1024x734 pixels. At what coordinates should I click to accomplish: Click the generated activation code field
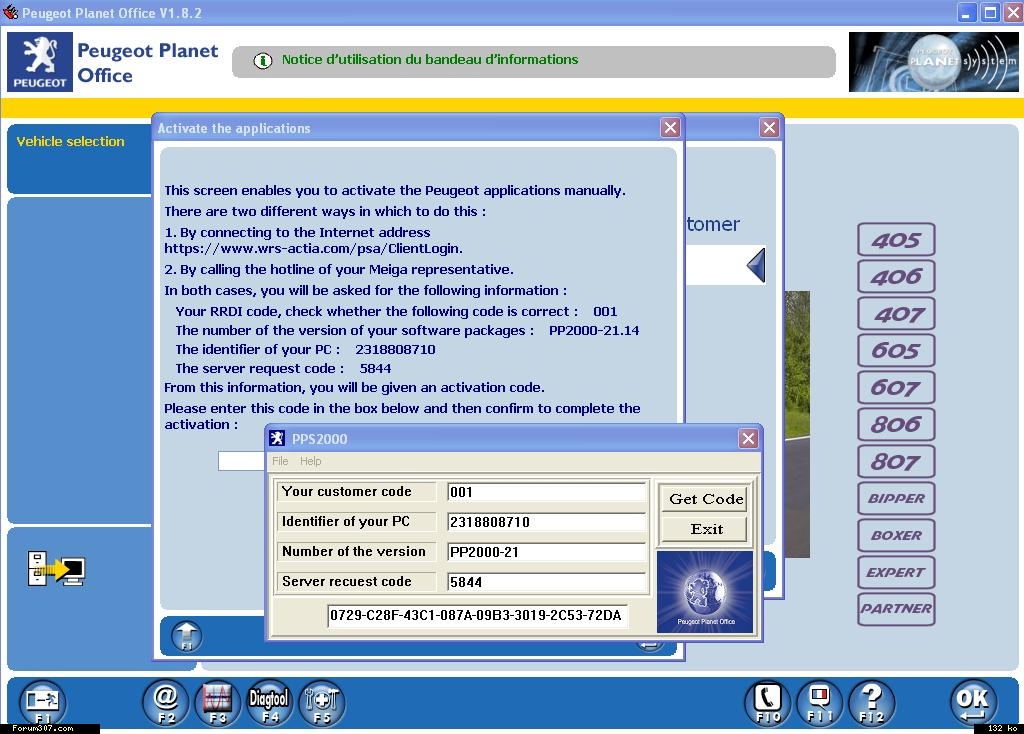(476, 615)
